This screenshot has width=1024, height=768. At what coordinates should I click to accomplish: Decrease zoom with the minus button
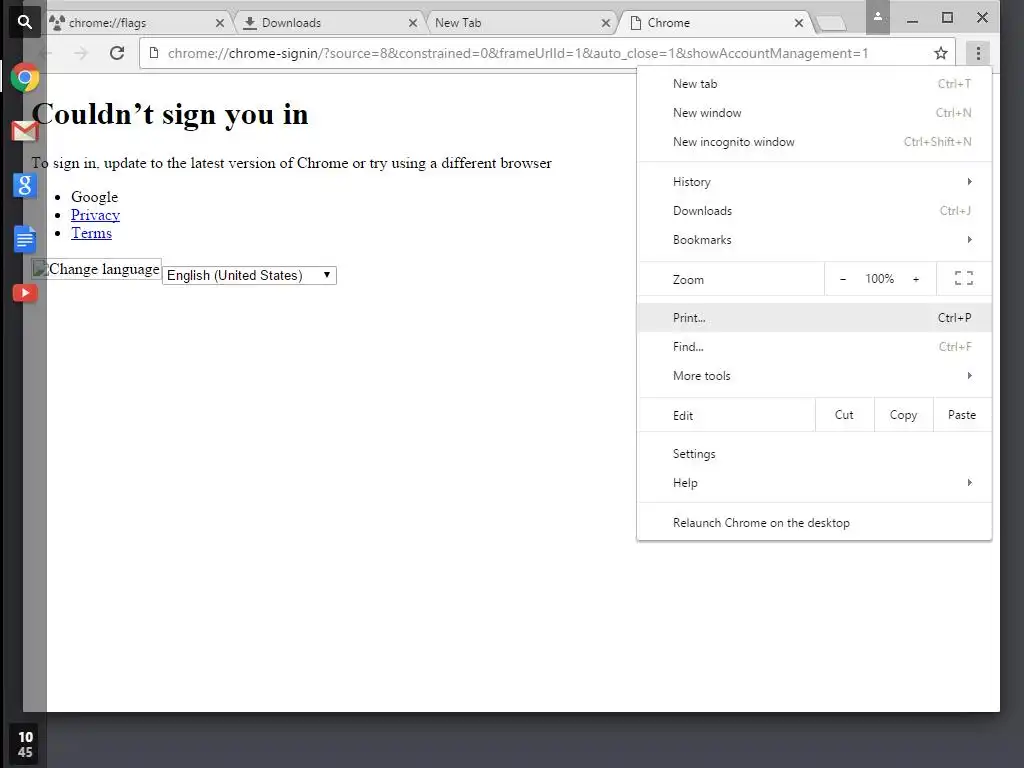click(843, 279)
